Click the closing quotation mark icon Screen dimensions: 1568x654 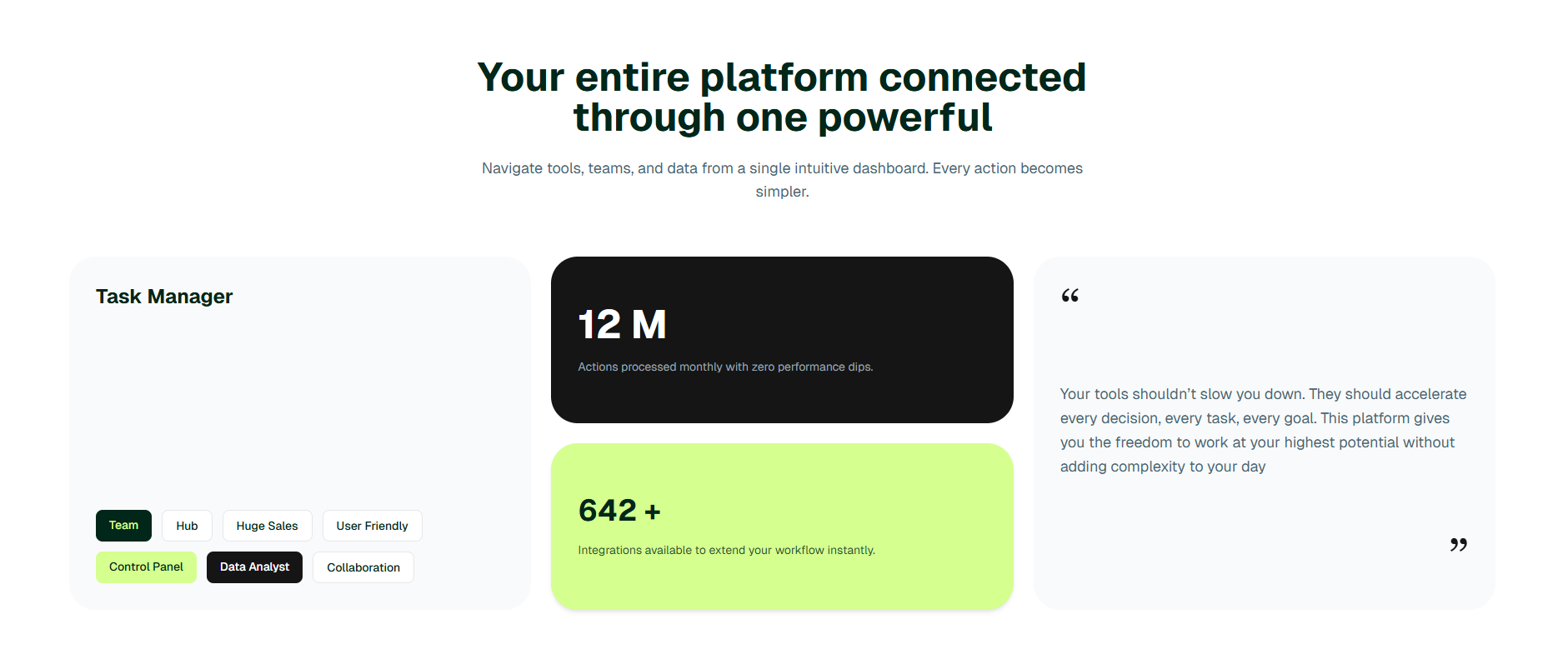[x=1458, y=545]
